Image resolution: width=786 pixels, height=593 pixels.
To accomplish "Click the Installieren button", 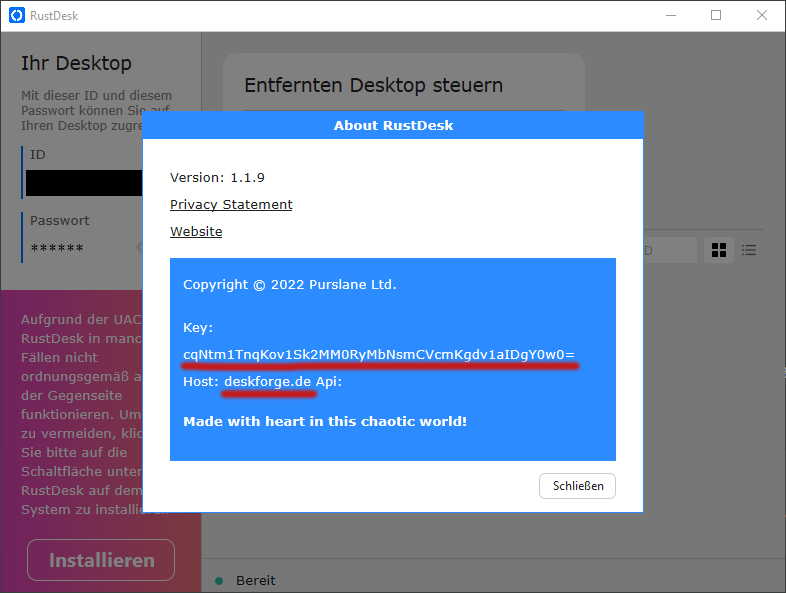I will click(101, 560).
